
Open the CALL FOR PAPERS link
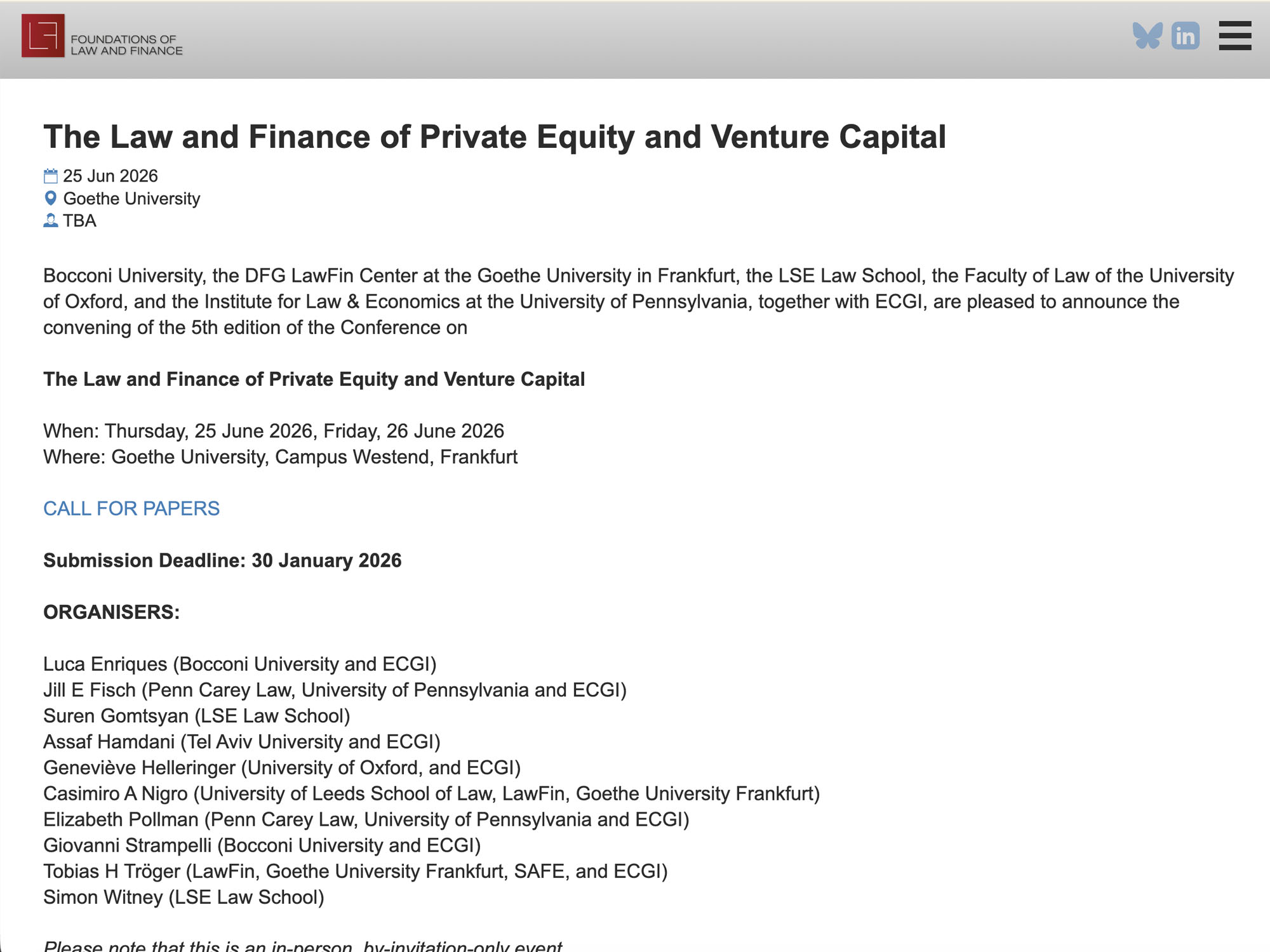(x=131, y=508)
